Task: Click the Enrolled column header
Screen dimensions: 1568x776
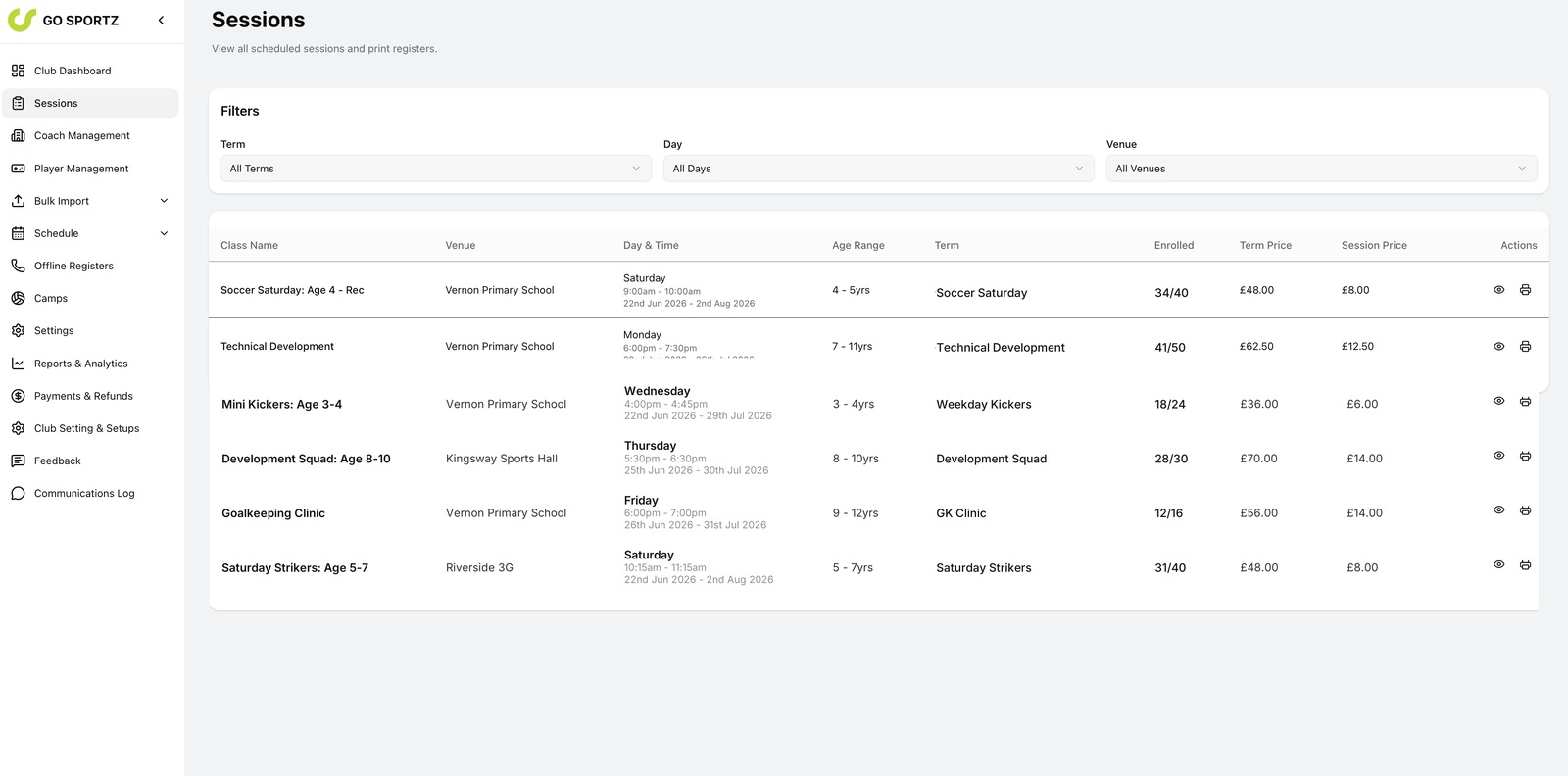Action: click(x=1174, y=245)
